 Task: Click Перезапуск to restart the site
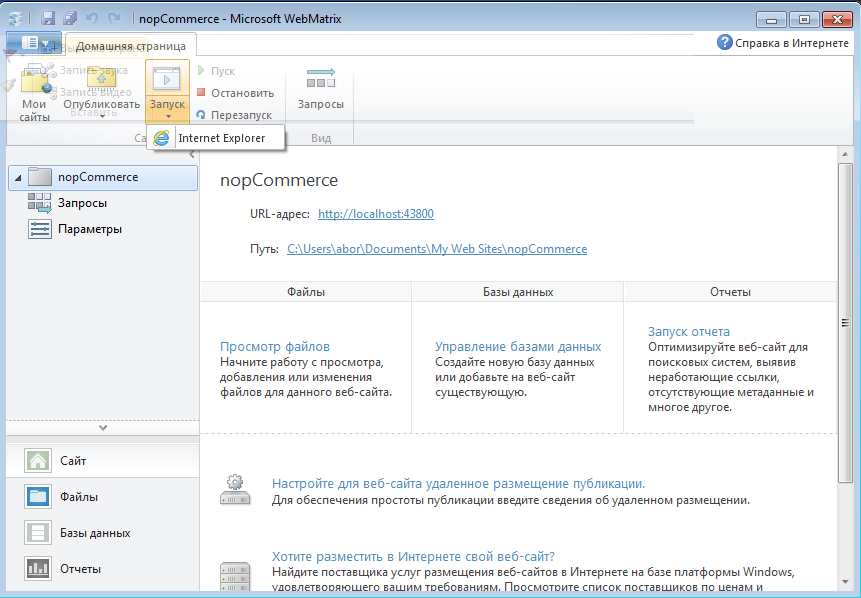234,115
